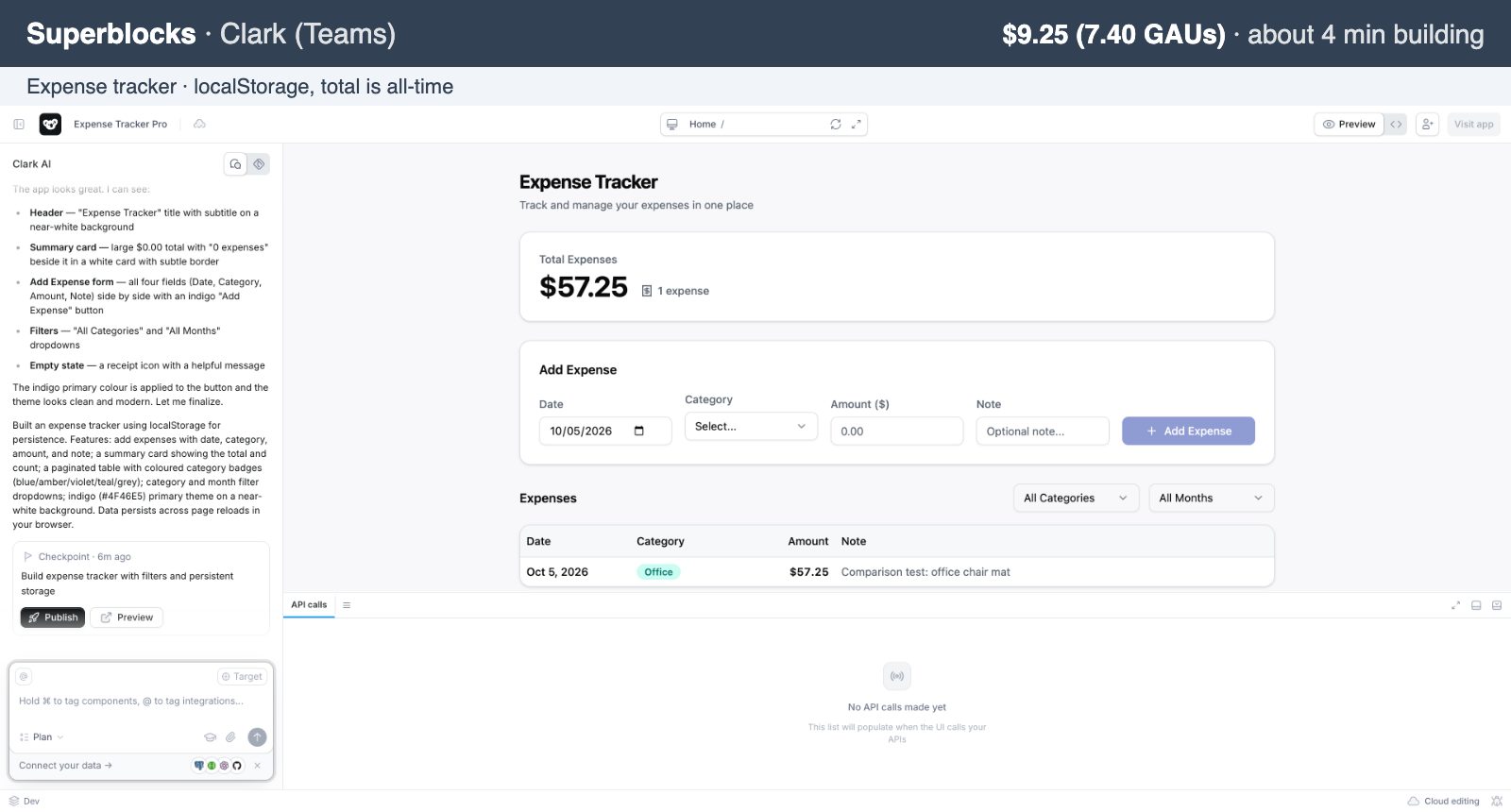The image size is (1511, 812).
Task: Click the graduation cap learn icon
Action: pyautogui.click(x=210, y=737)
